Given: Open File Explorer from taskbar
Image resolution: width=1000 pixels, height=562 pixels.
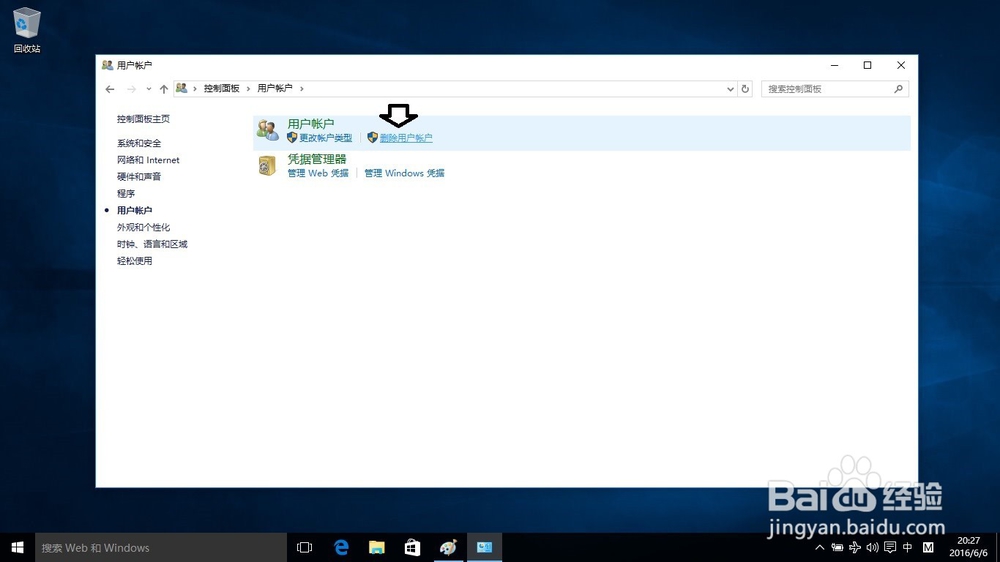Looking at the screenshot, I should tap(377, 547).
